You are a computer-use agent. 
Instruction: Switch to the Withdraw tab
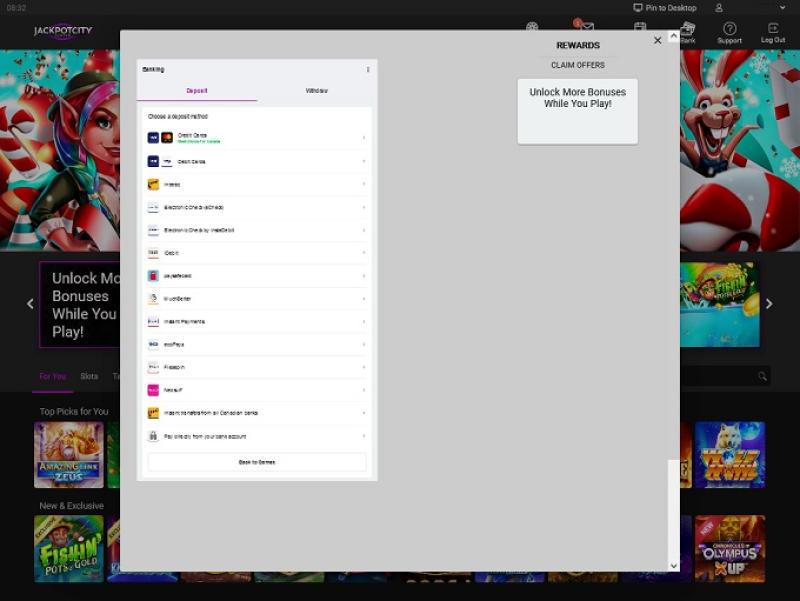click(x=316, y=91)
